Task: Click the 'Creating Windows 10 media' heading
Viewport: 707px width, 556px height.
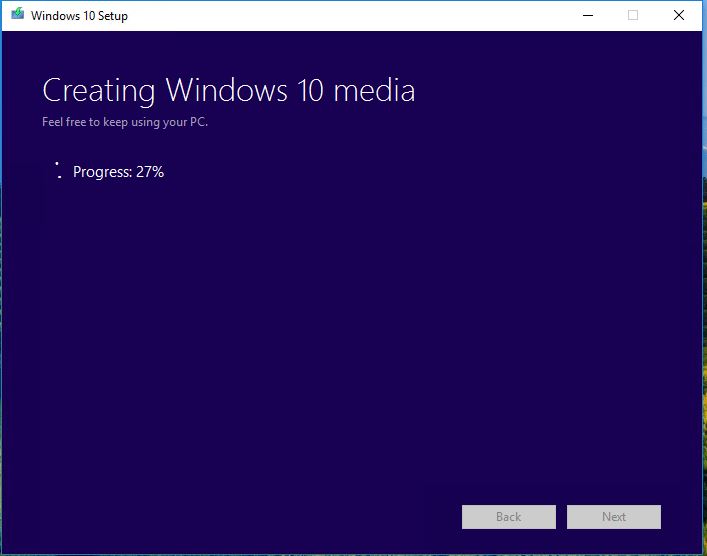Action: pos(229,91)
